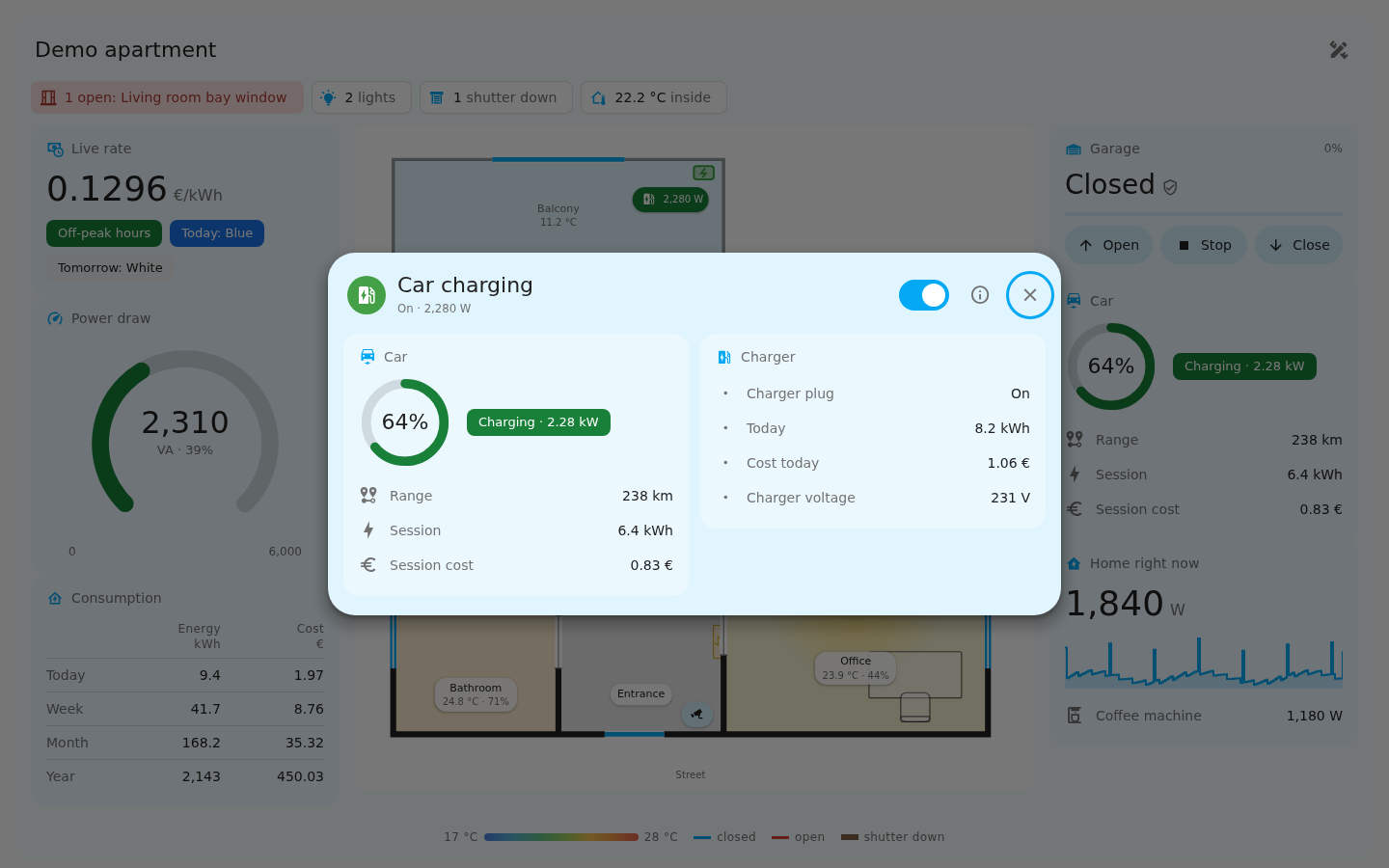1389x868 pixels.
Task: Click the Consumption home icon
Action: click(55, 598)
